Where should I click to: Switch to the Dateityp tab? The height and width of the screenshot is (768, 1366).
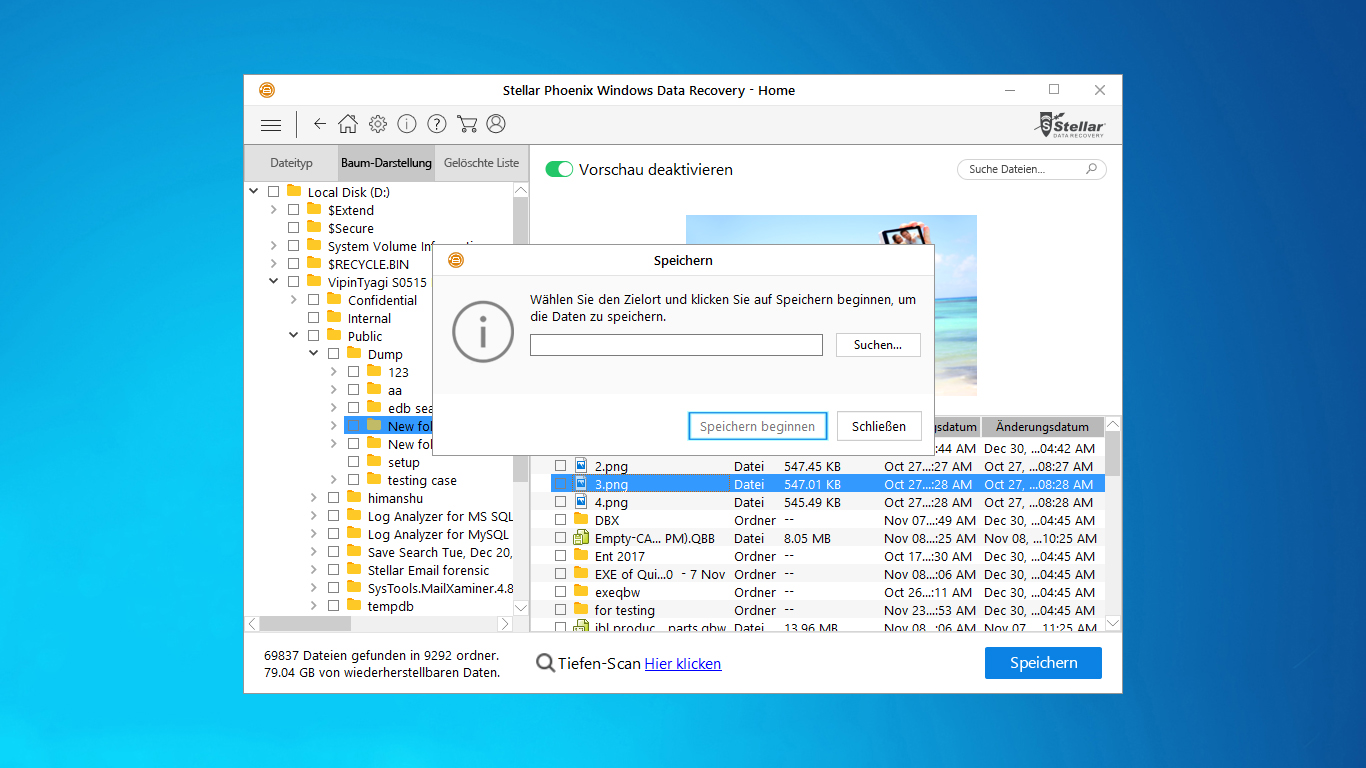tap(291, 163)
